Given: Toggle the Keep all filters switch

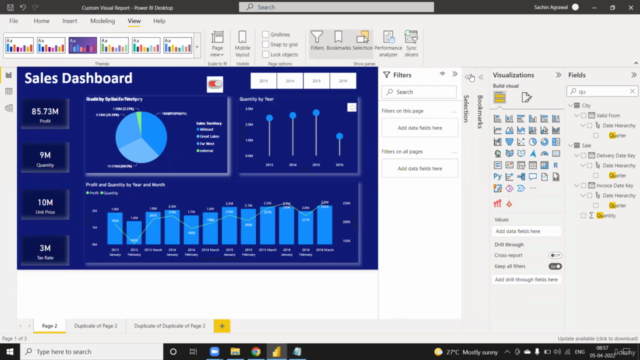Looking at the screenshot, I should pyautogui.click(x=555, y=267).
